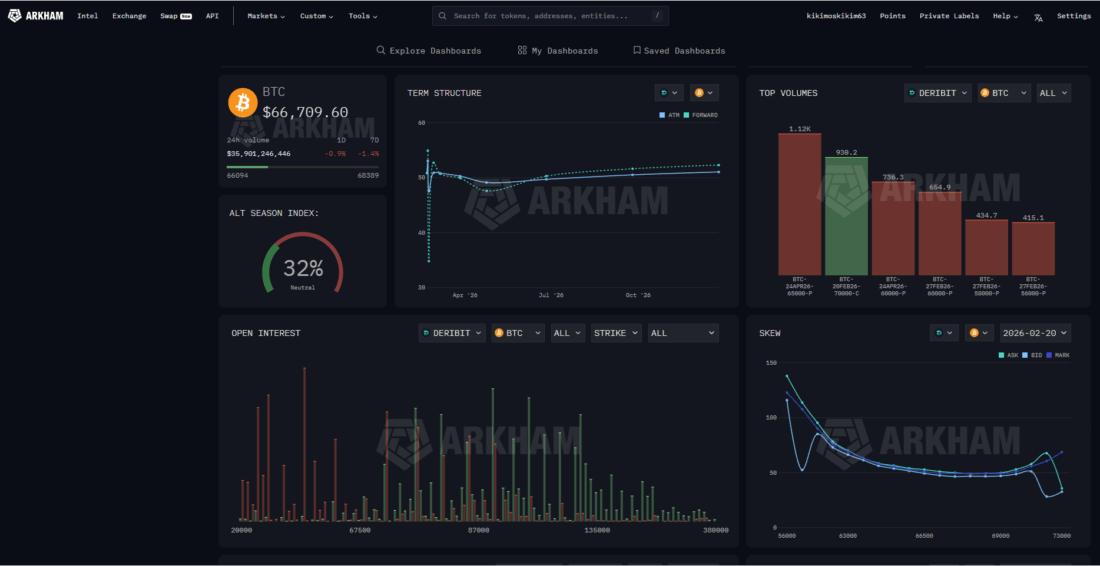The width and height of the screenshot is (1100, 566).
Task: Switch to Saved Dashboards tab
Action: tap(679, 50)
